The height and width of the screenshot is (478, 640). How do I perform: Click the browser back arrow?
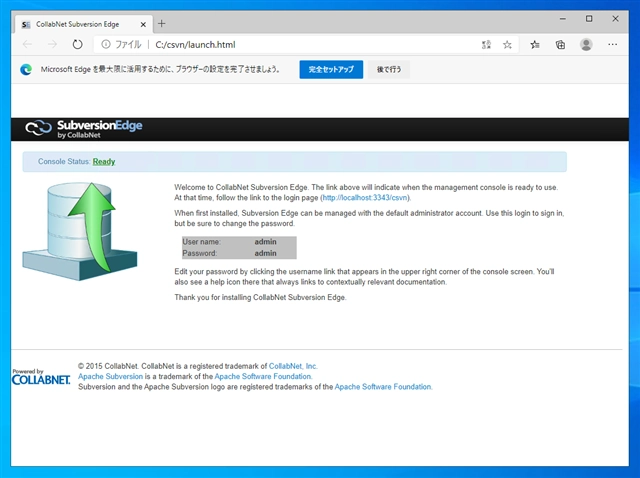pos(27,44)
